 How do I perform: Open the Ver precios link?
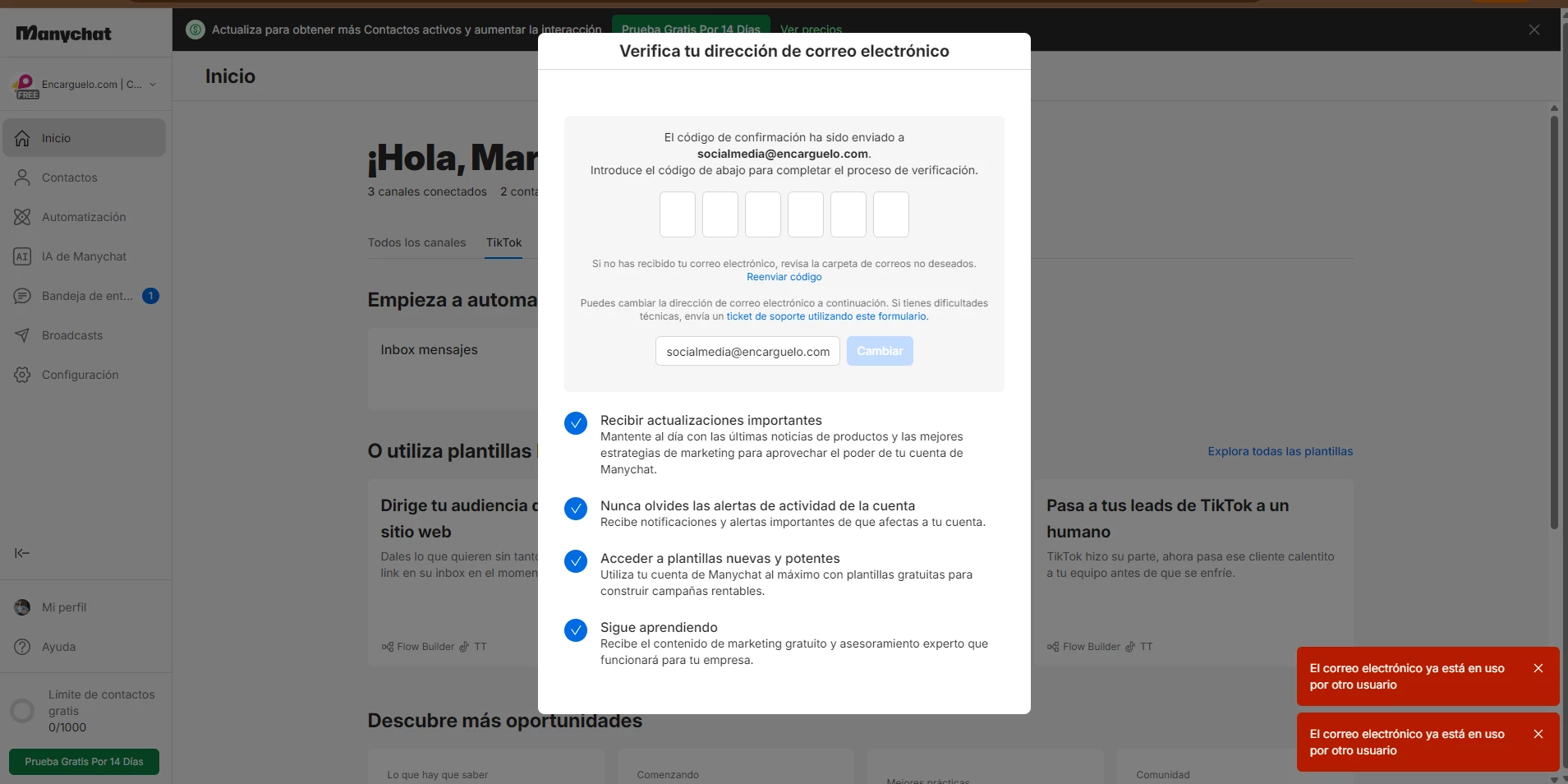[811, 30]
